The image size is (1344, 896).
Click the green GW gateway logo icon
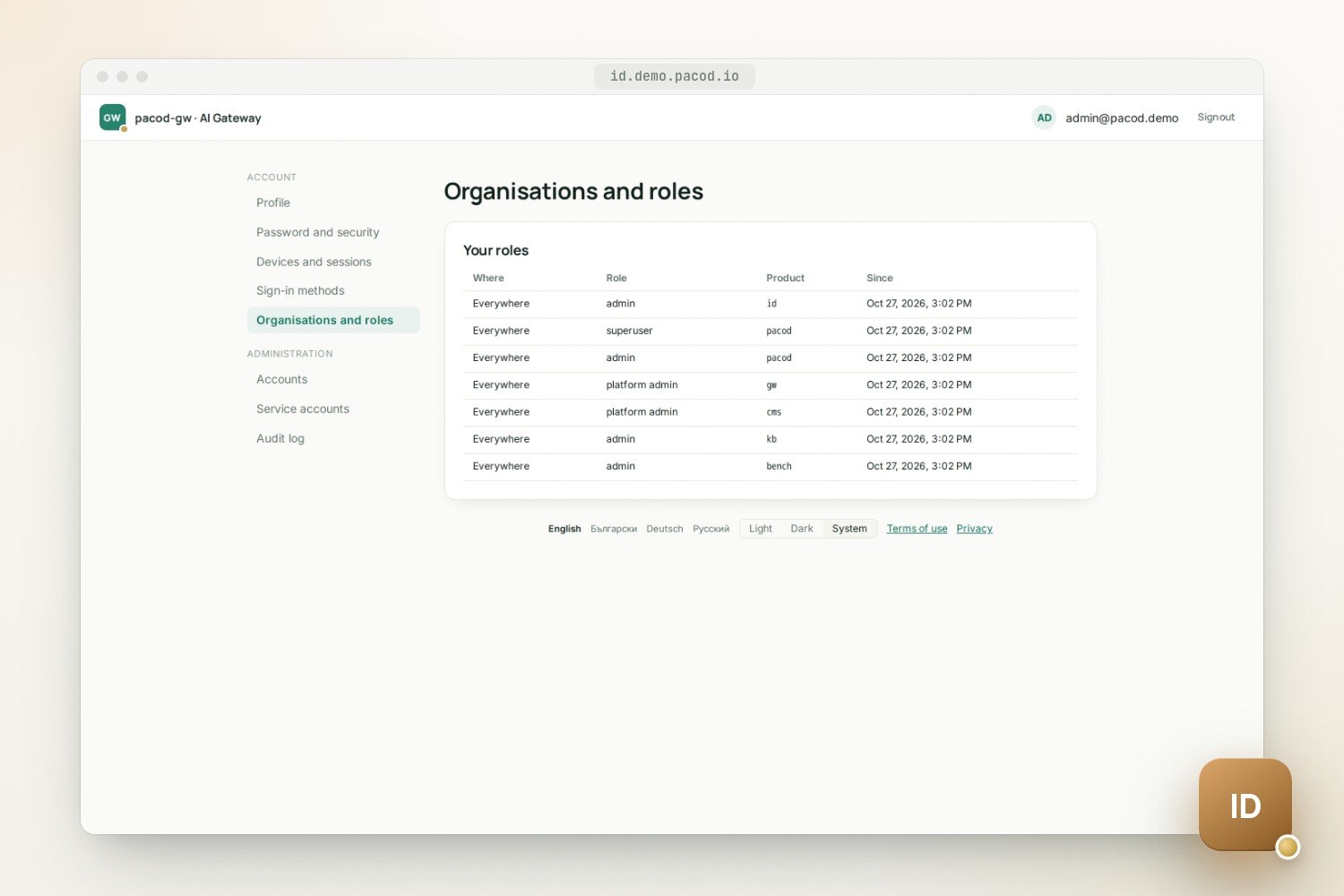pyautogui.click(x=112, y=117)
